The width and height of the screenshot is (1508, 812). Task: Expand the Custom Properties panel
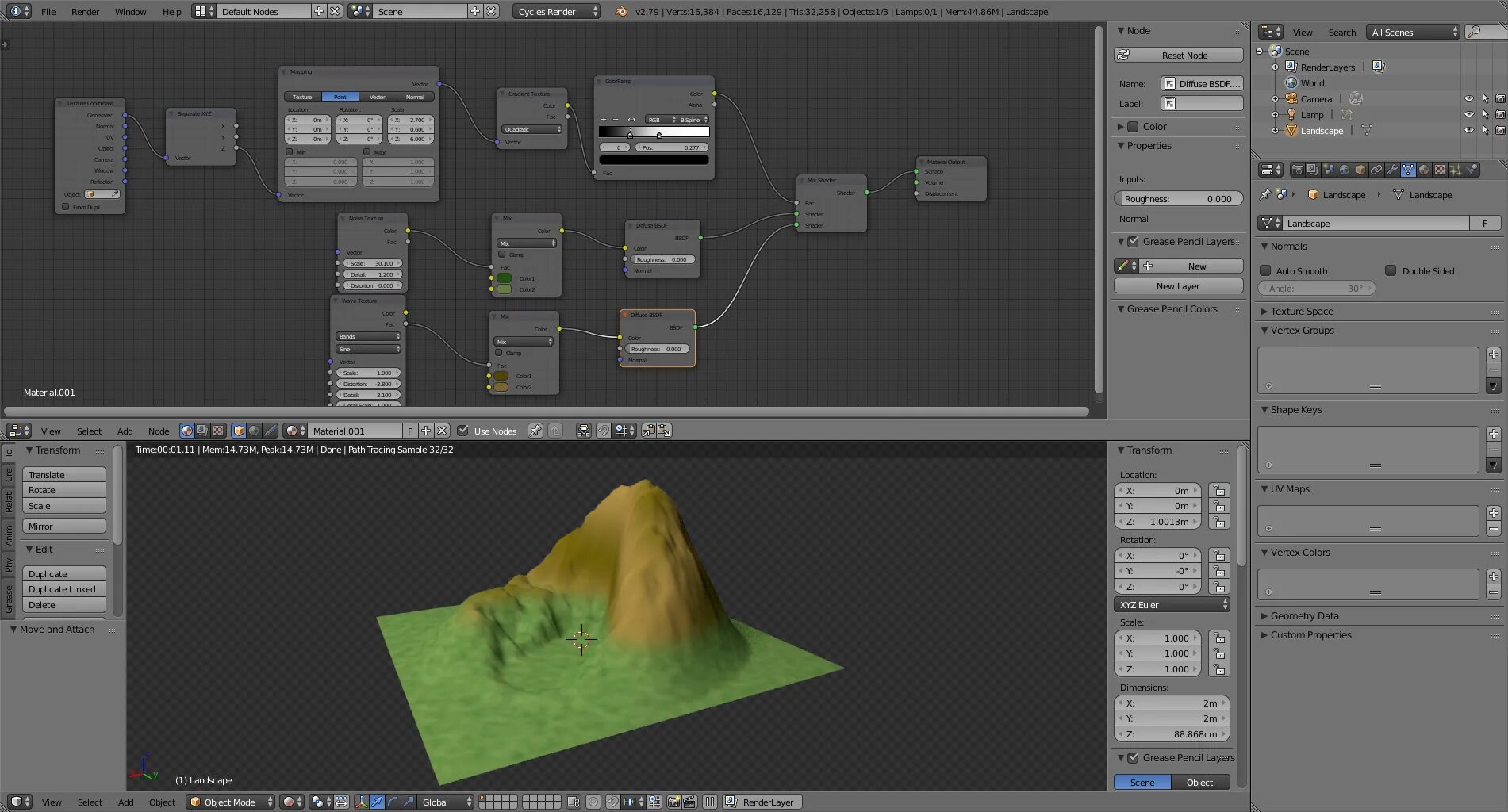pyautogui.click(x=1310, y=635)
